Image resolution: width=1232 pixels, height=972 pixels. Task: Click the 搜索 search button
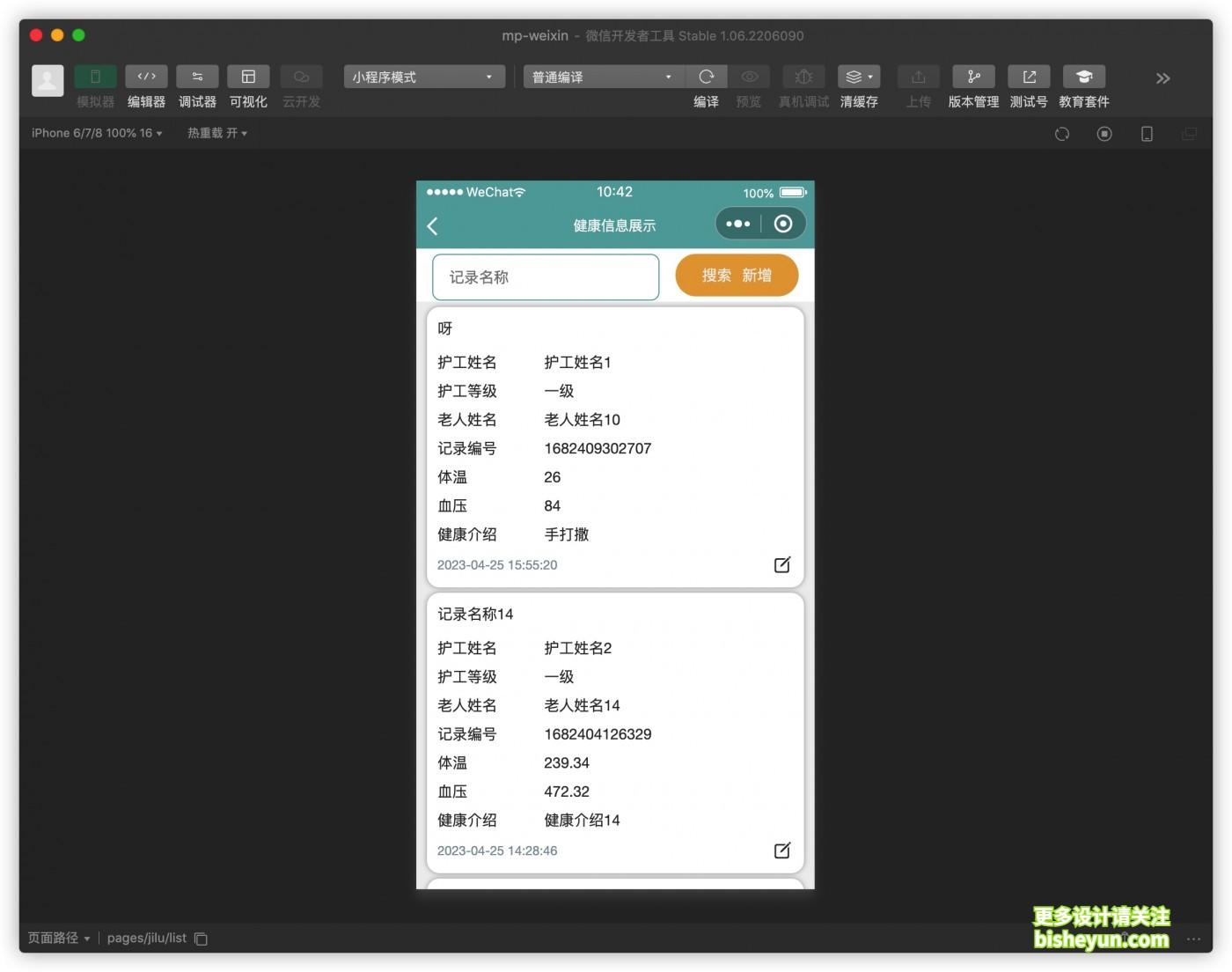[716, 276]
